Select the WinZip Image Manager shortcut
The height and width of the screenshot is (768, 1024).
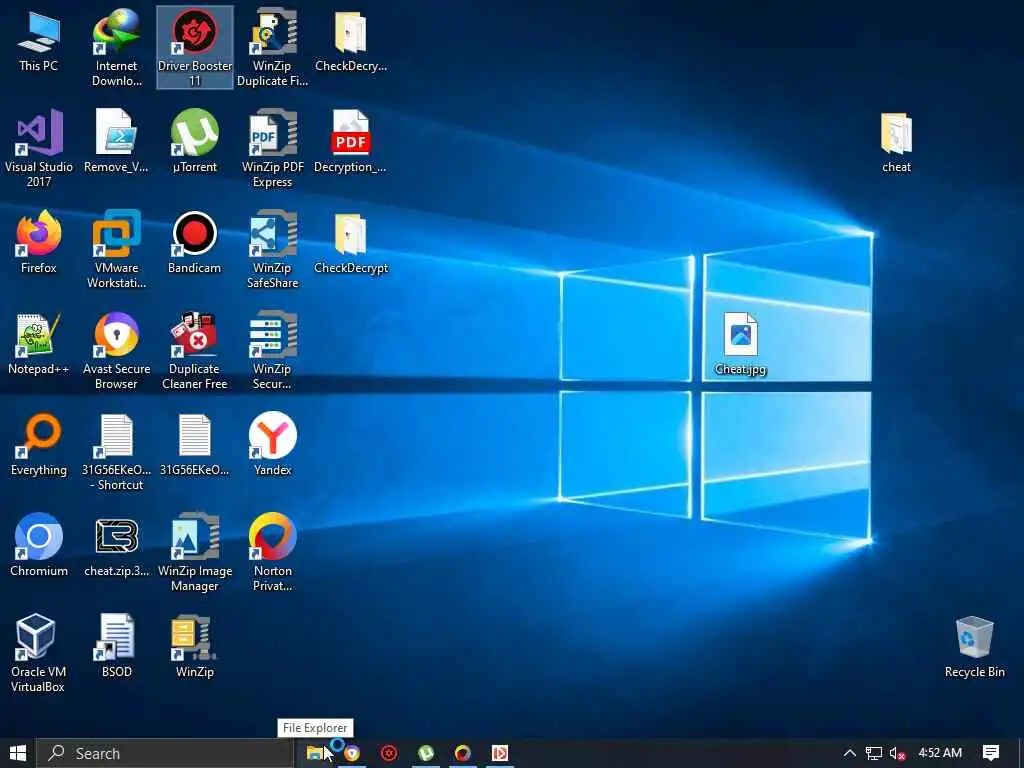click(x=195, y=552)
